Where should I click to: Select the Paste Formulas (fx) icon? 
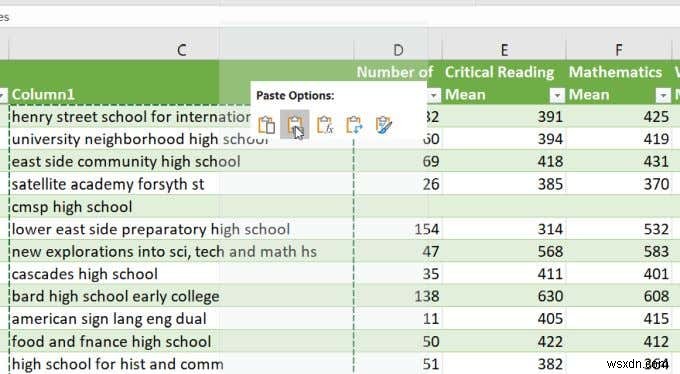[325, 125]
